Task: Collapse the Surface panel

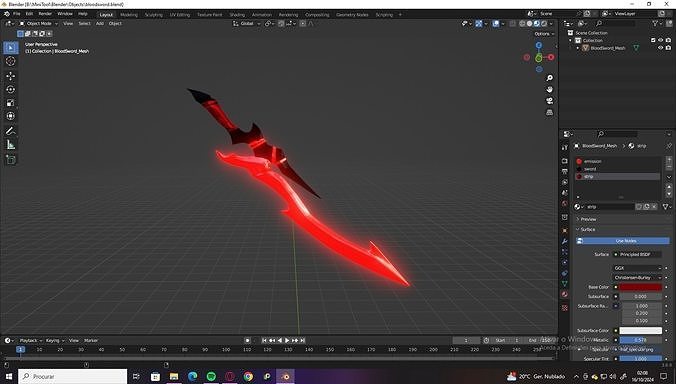Action: pyautogui.click(x=586, y=230)
